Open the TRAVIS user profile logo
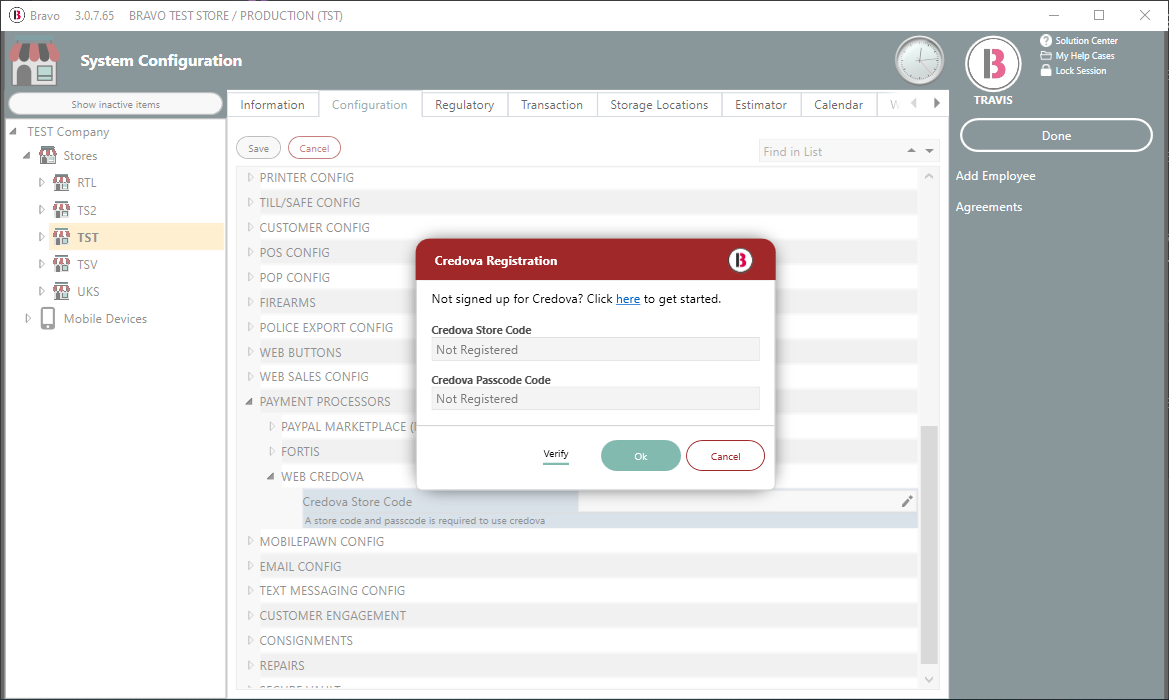The width and height of the screenshot is (1169, 700). (x=993, y=64)
